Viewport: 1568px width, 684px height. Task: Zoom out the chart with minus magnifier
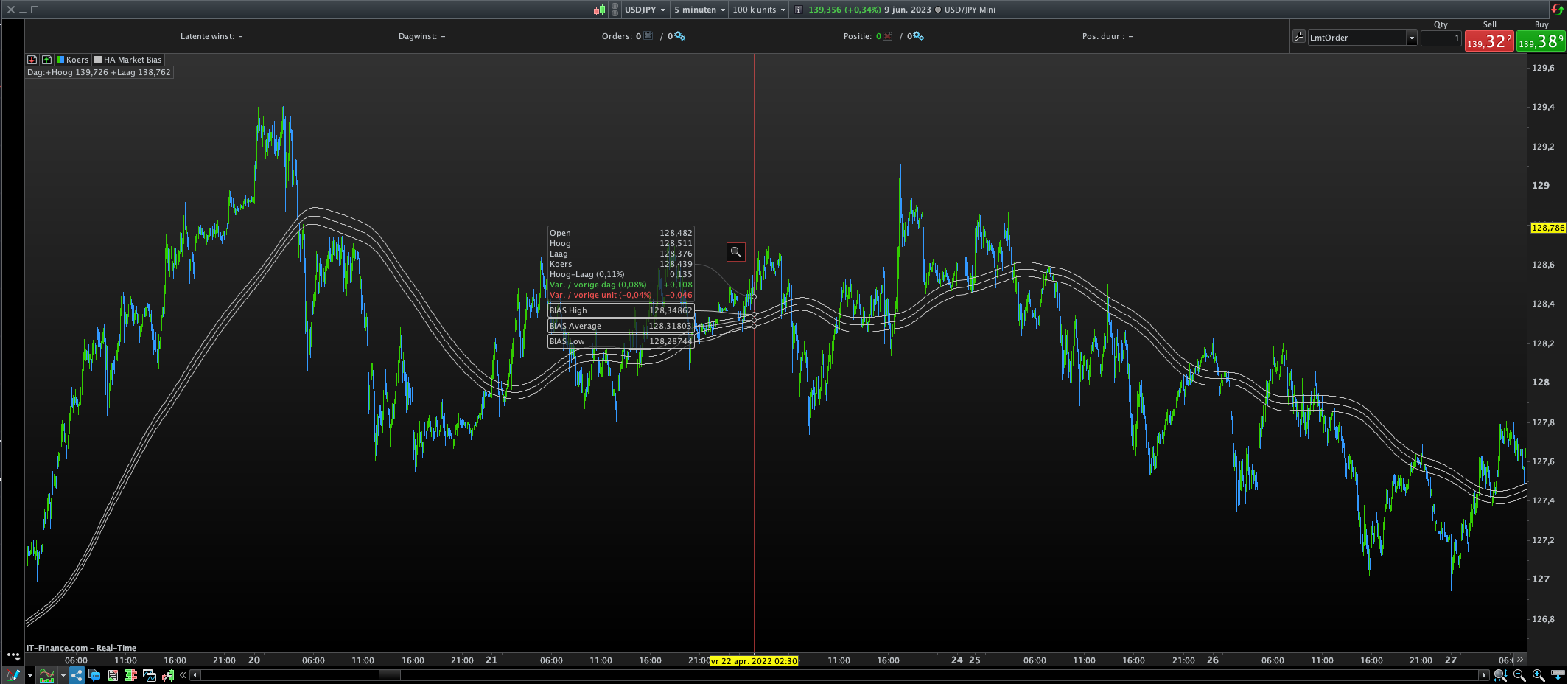click(1519, 675)
